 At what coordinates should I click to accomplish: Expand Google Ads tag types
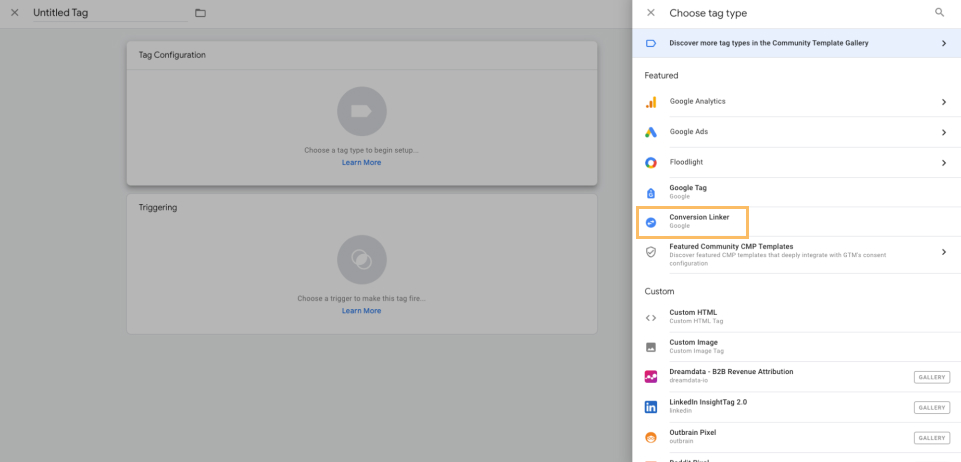[944, 132]
